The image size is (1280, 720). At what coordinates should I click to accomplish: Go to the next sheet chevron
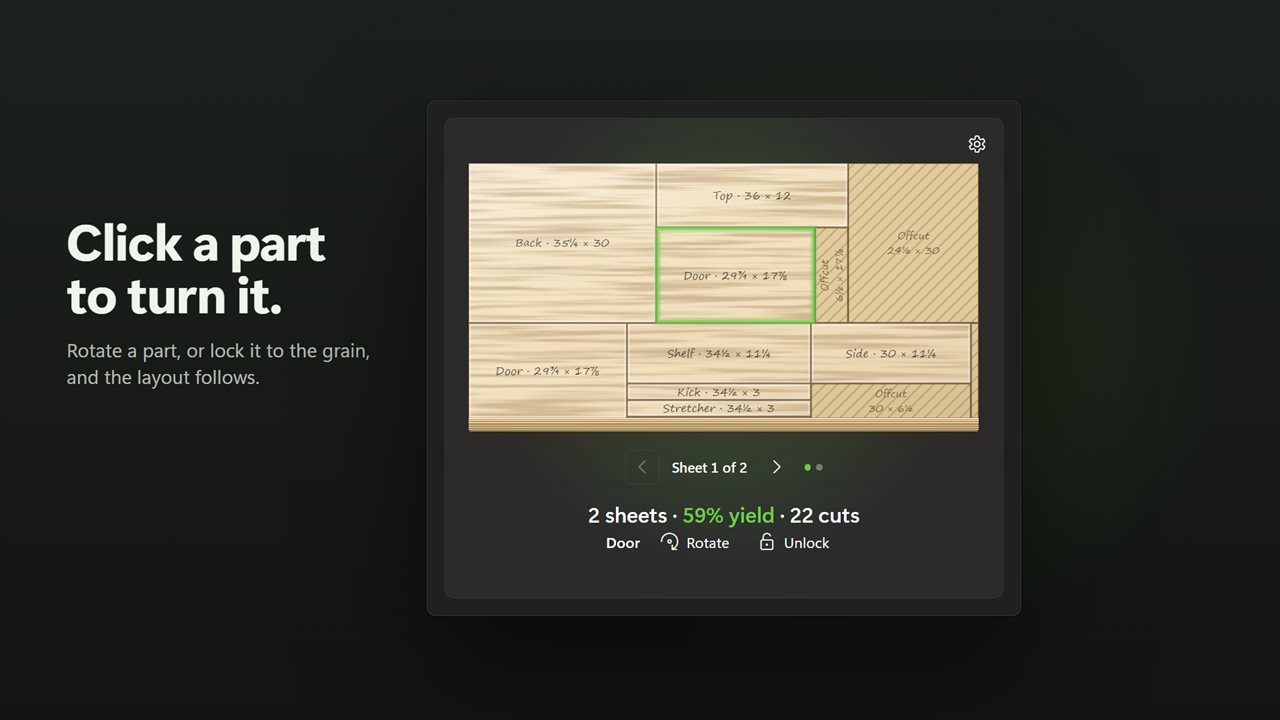776,467
